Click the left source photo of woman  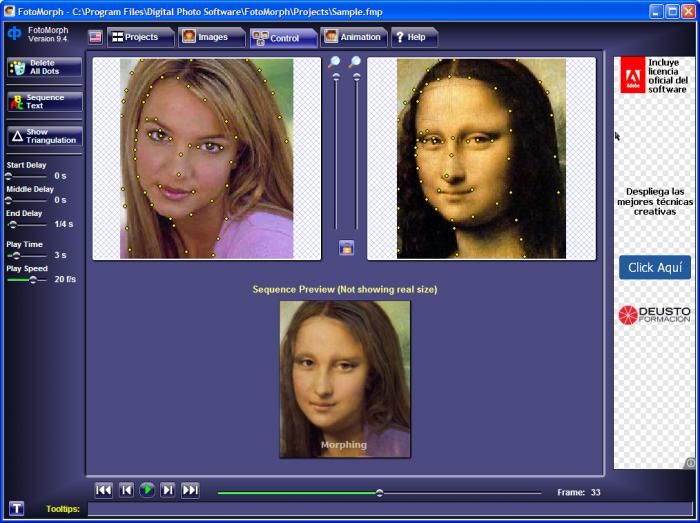(x=207, y=158)
